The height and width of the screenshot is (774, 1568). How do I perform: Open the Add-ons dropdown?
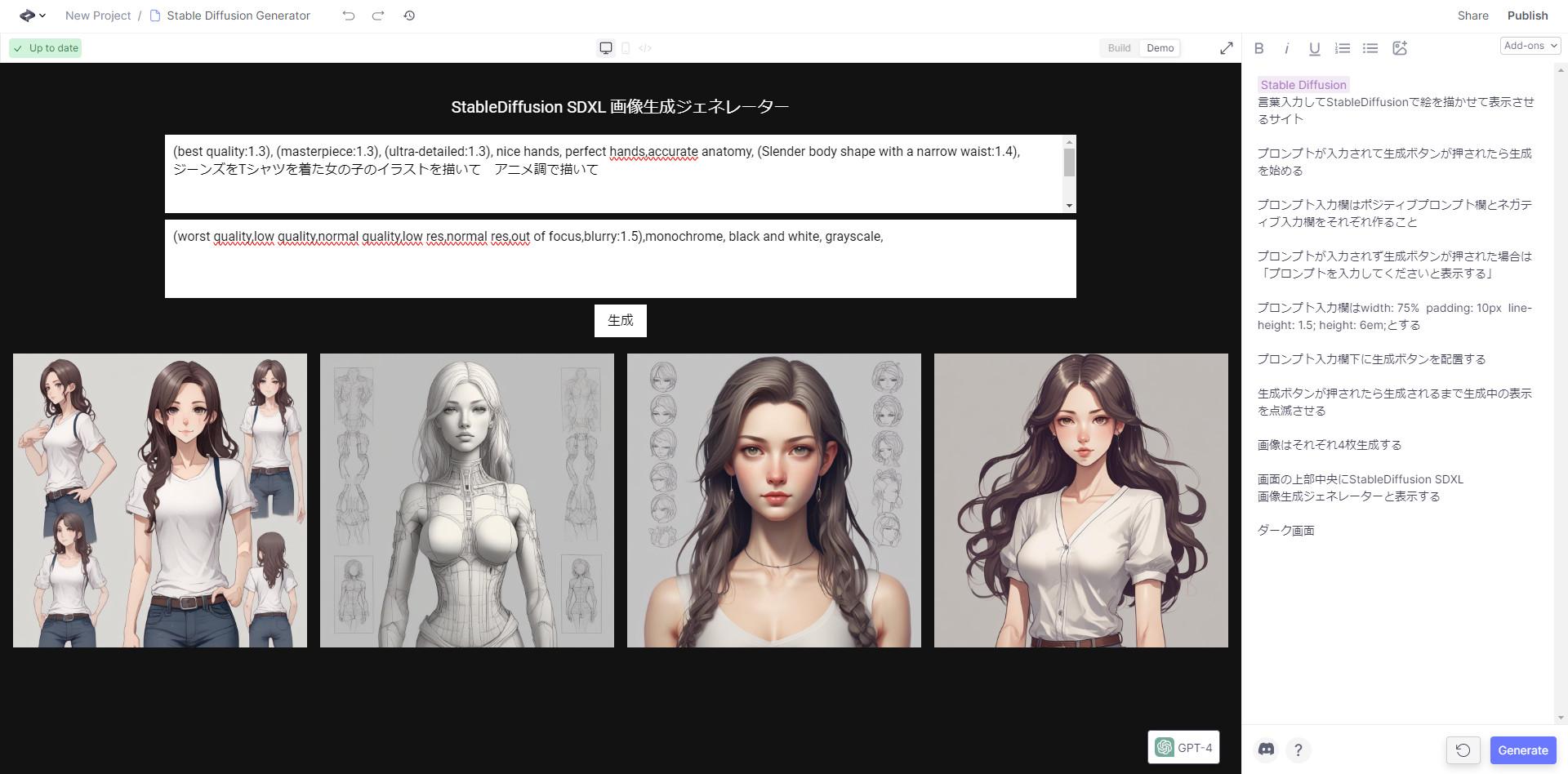[1530, 46]
